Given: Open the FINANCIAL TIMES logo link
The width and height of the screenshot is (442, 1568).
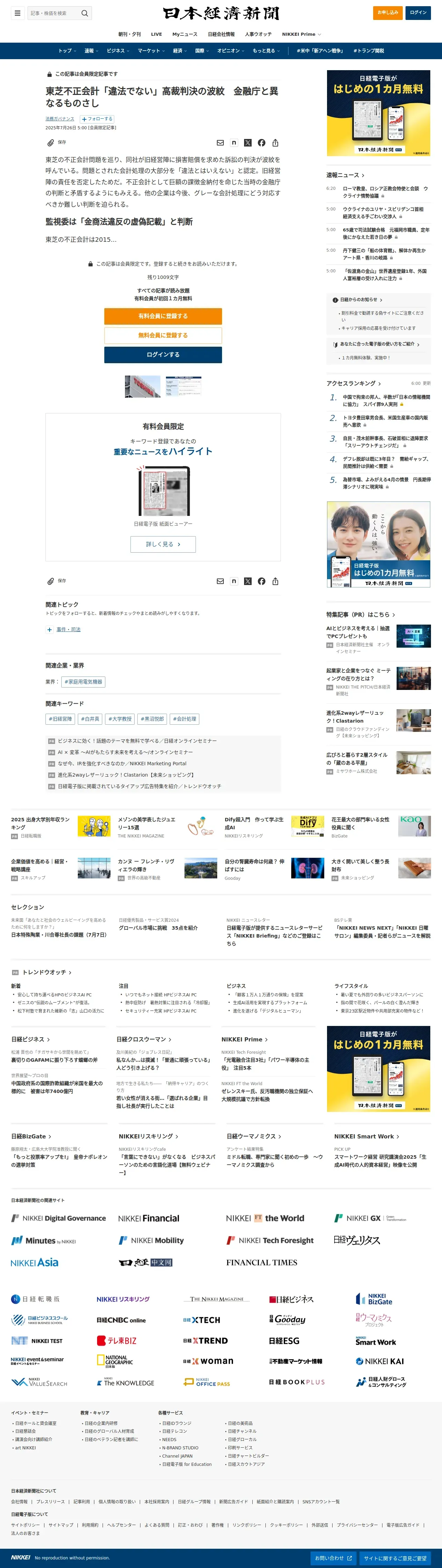Looking at the screenshot, I should click(x=262, y=1263).
